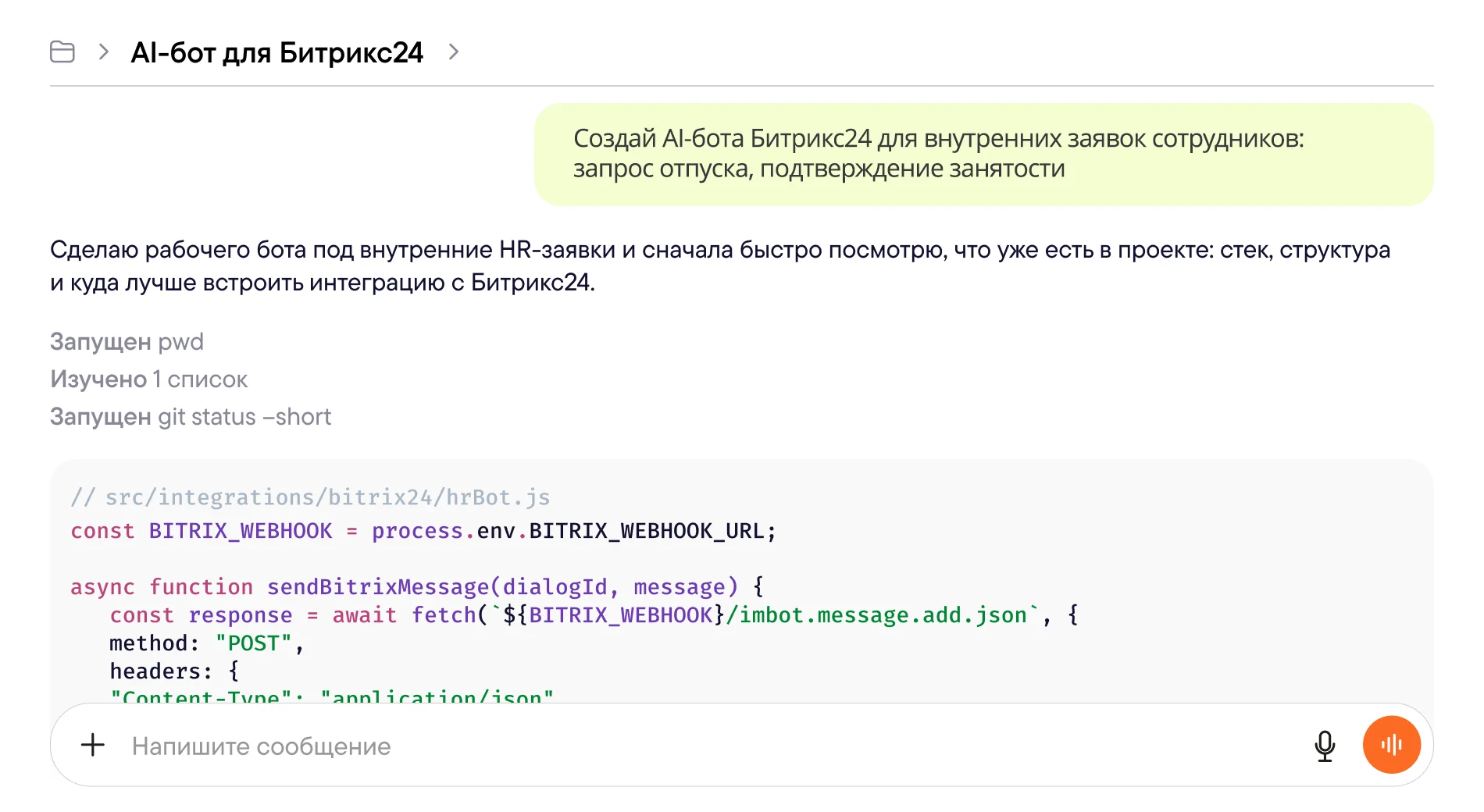Select the user message about "Создай AI-бота Битрикс24"
The width and height of the screenshot is (1484, 812).
(983, 154)
